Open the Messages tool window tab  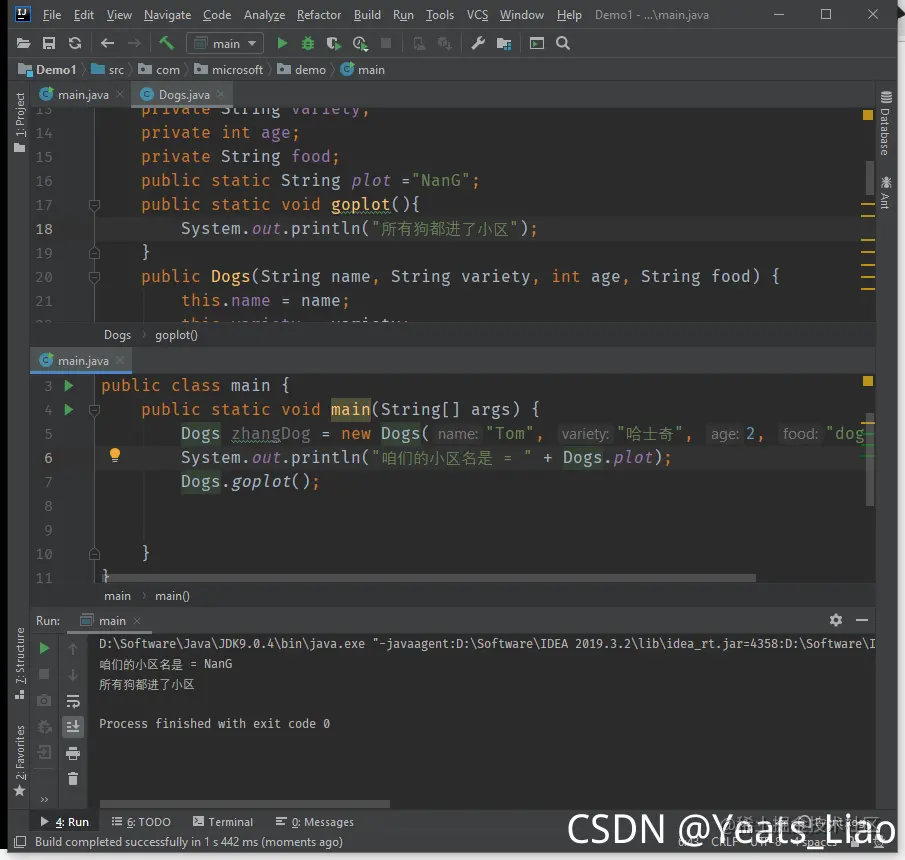tap(315, 822)
